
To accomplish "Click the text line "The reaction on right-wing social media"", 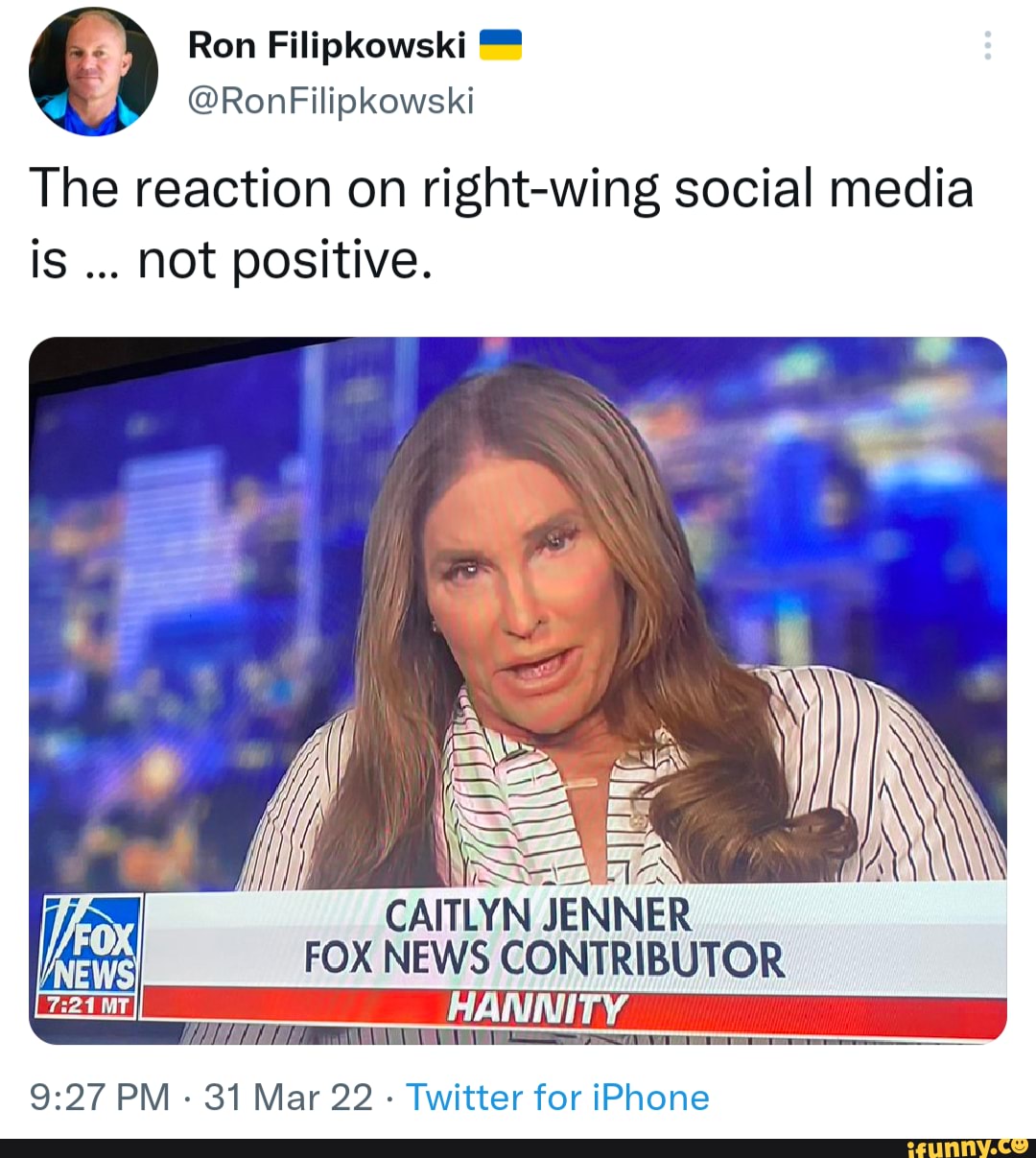I will pos(502,188).
